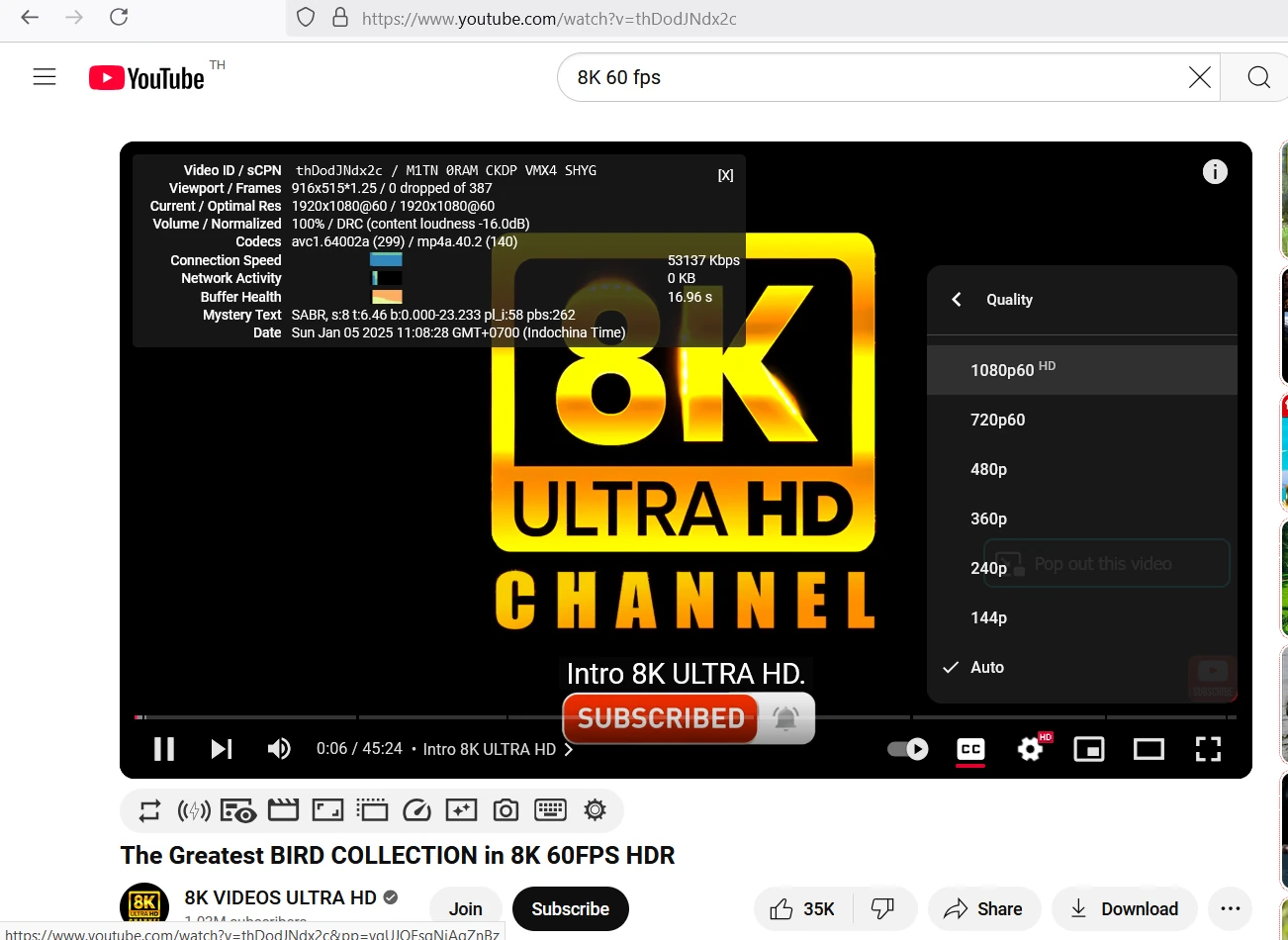Viewport: 1288px width, 940px height.
Task: Click the search input field
Action: point(875,77)
